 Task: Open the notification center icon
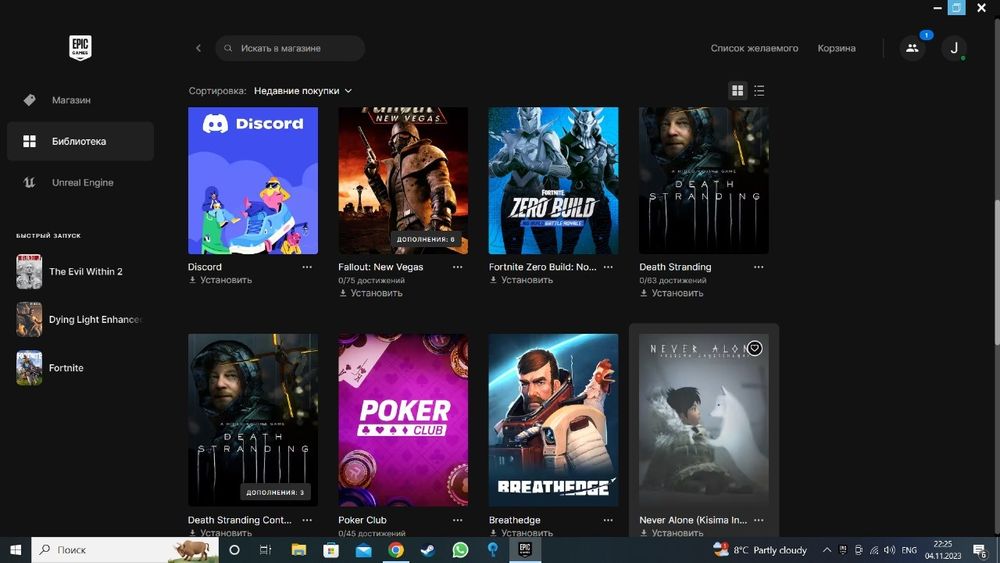[x=981, y=550]
